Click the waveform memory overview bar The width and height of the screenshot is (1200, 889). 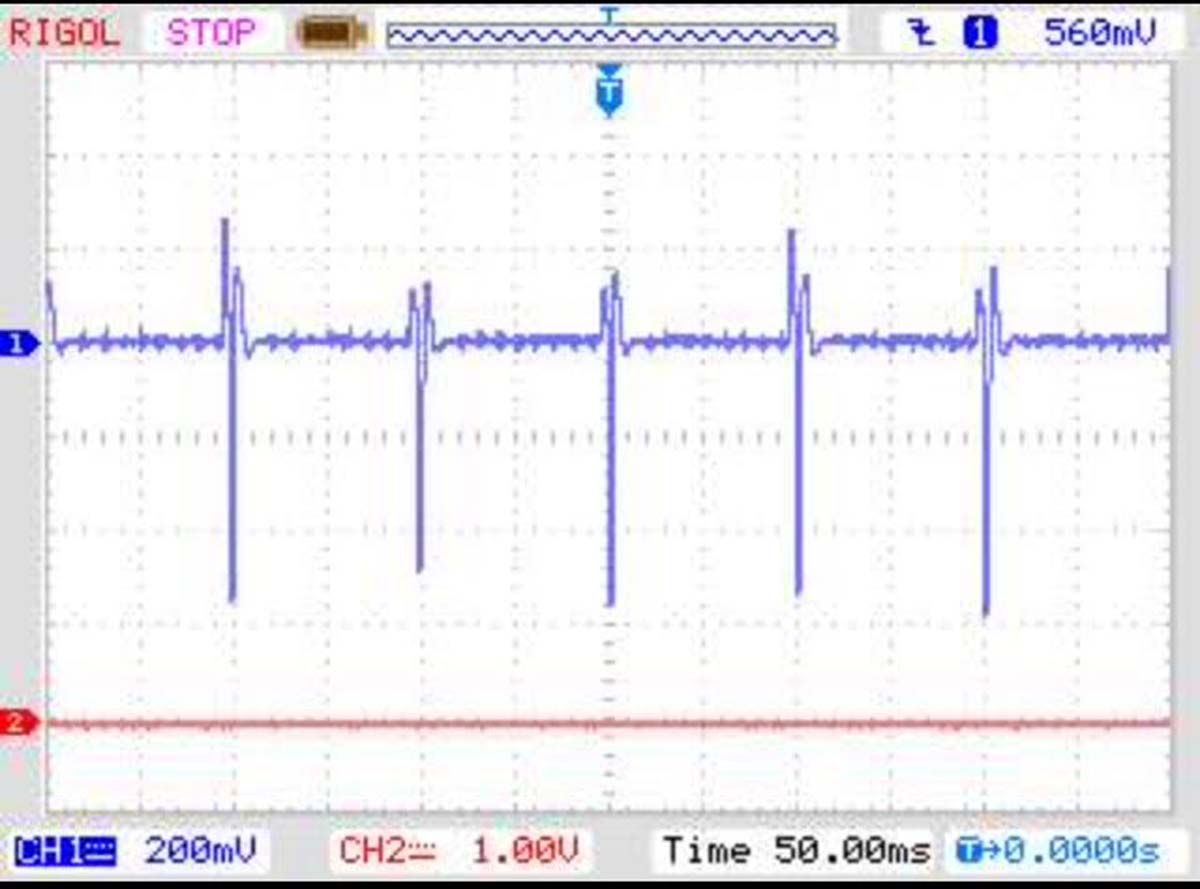[x=611, y=36]
